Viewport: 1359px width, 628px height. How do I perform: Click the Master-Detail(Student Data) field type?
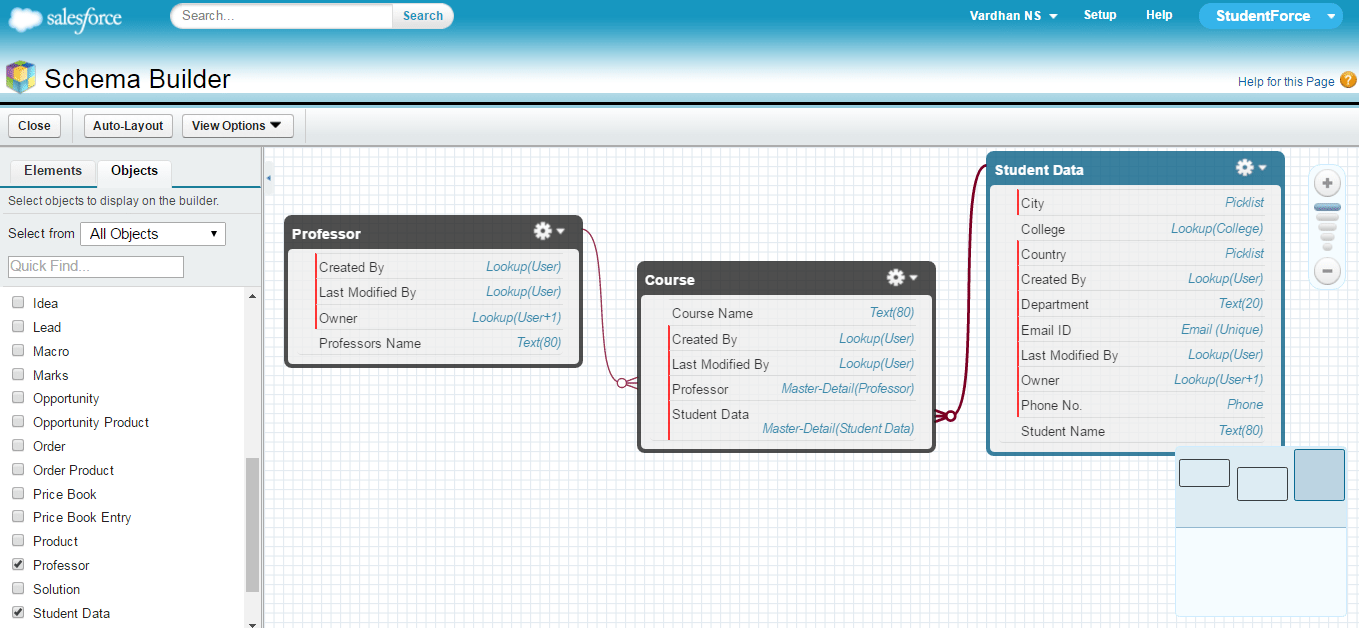[838, 428]
